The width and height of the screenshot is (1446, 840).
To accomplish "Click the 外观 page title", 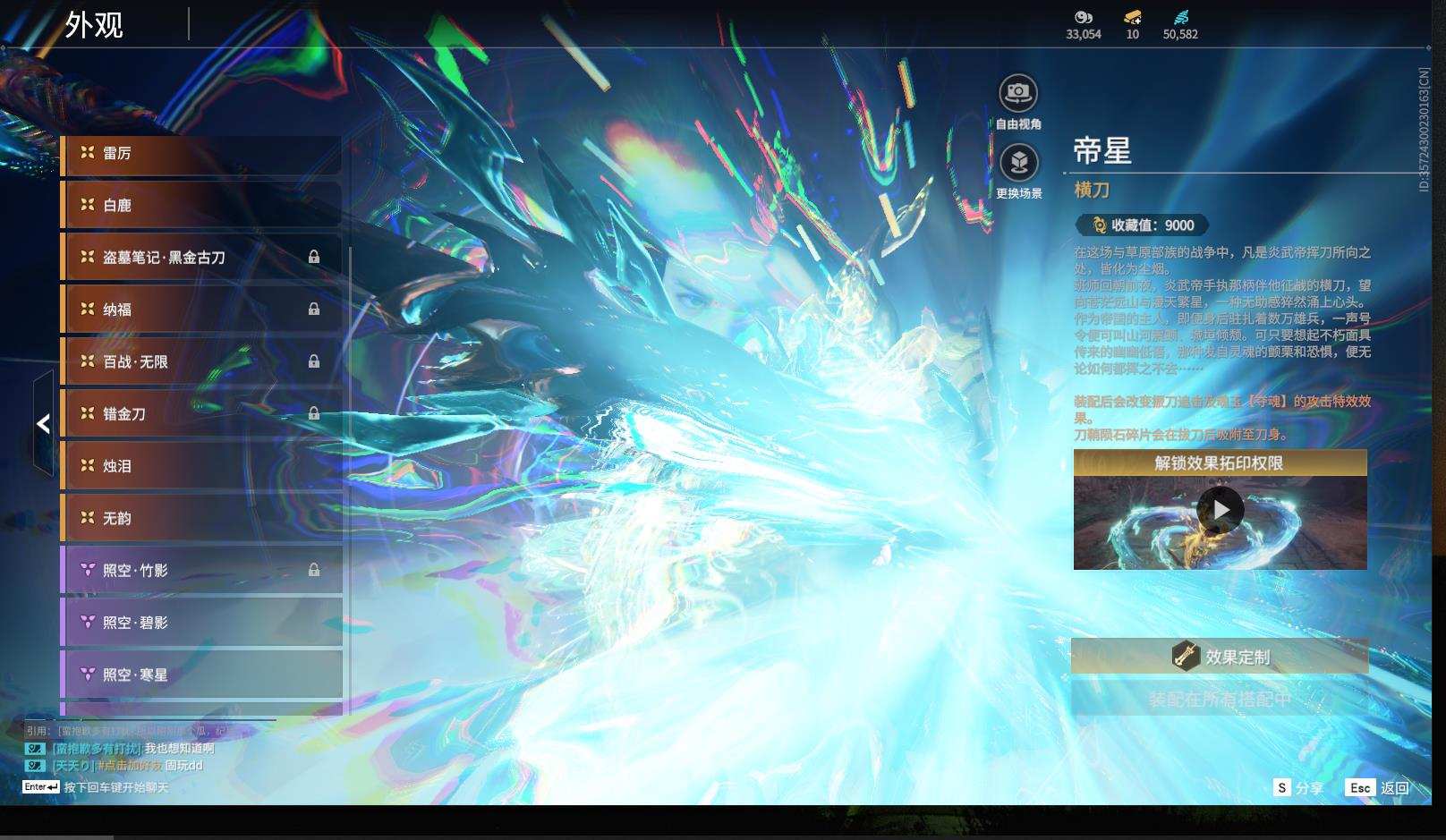I will [x=93, y=25].
